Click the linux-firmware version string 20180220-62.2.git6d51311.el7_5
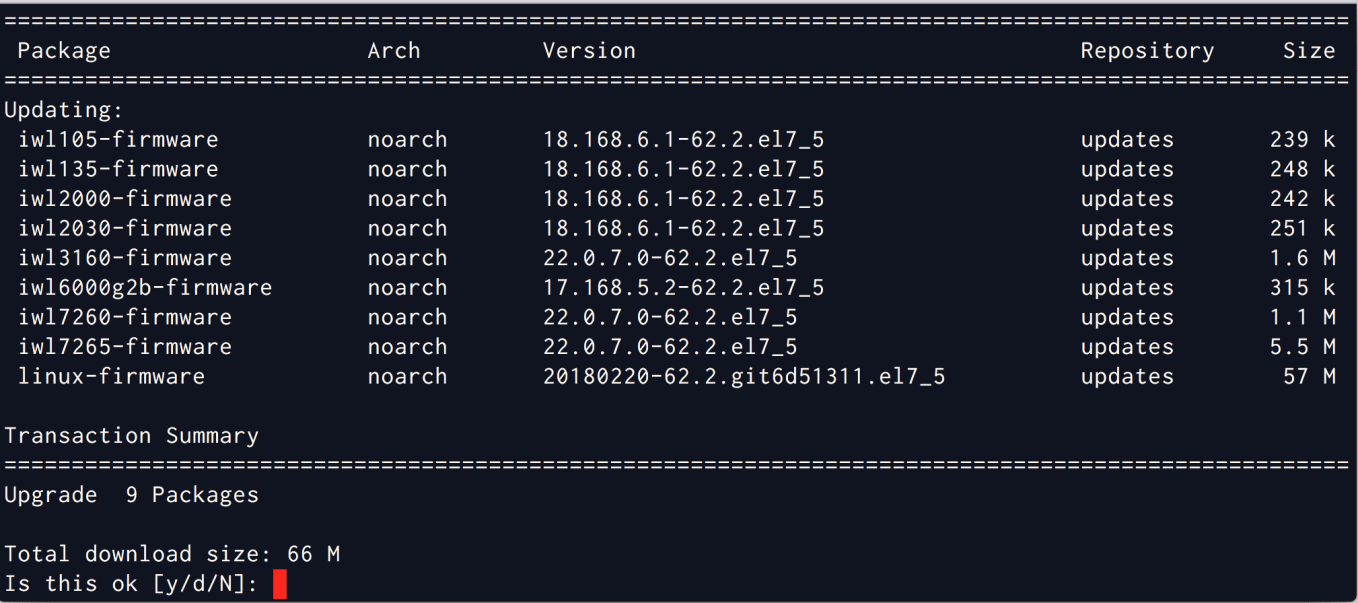The width and height of the screenshot is (1358, 603). click(x=744, y=377)
